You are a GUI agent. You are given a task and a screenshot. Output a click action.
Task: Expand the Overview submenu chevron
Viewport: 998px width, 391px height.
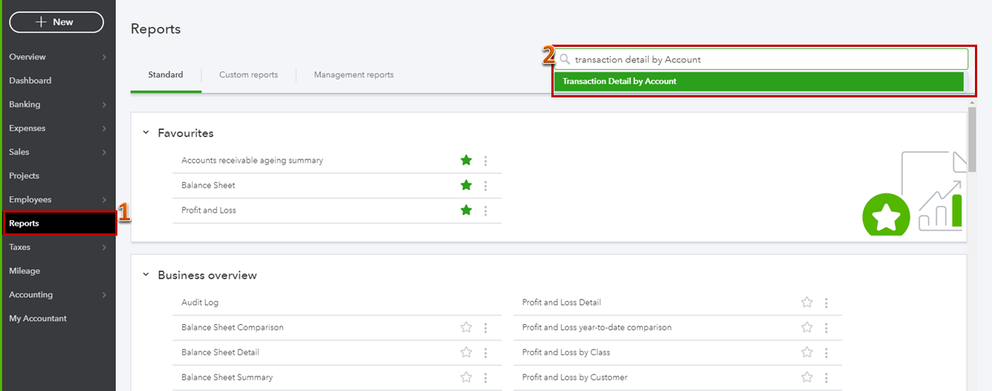pyautogui.click(x=104, y=57)
